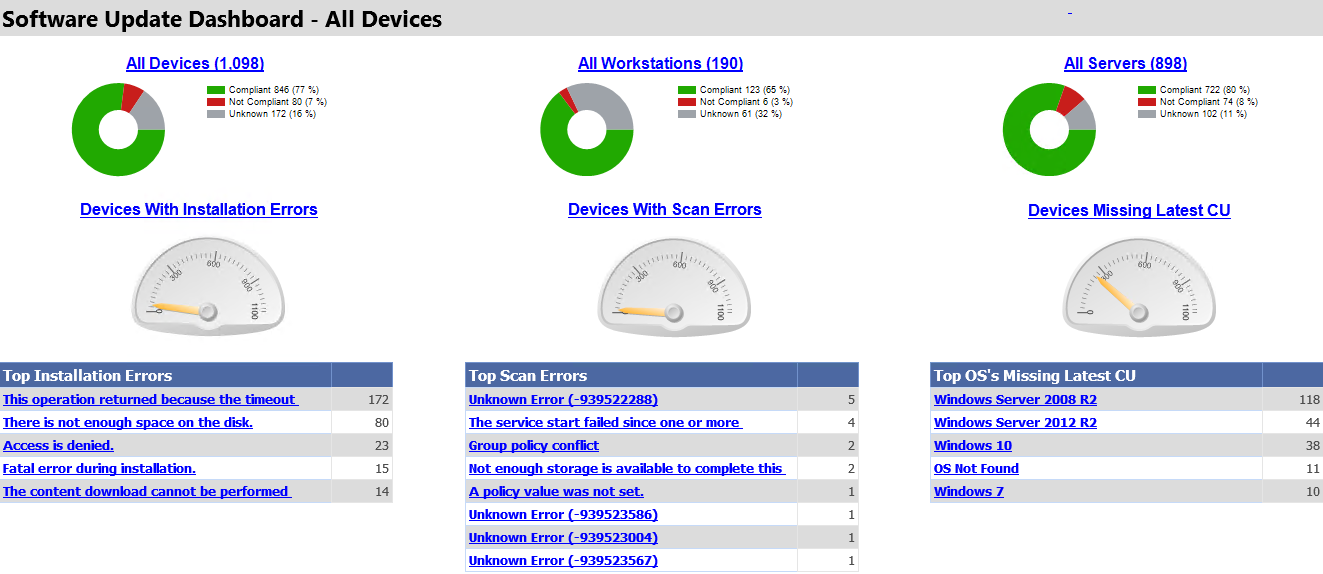Click the All Devices donut chart
The image size is (1323, 574).
click(x=118, y=130)
